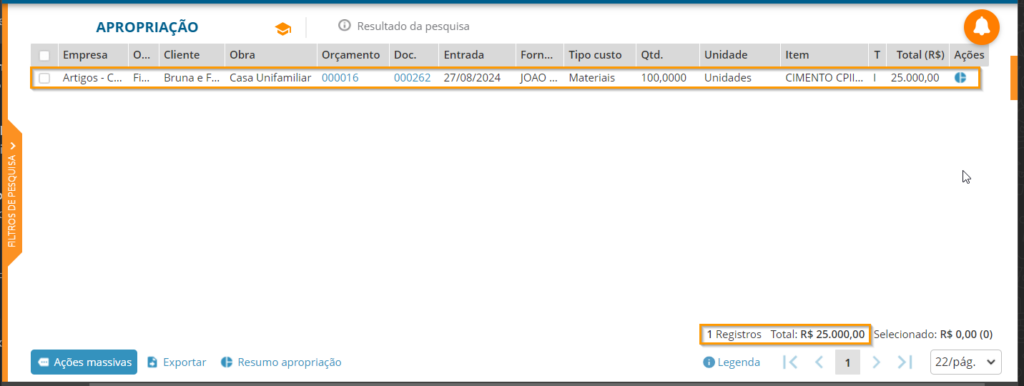The image size is (1024, 386).
Task: Click the Forn... column header
Action: click(537, 55)
